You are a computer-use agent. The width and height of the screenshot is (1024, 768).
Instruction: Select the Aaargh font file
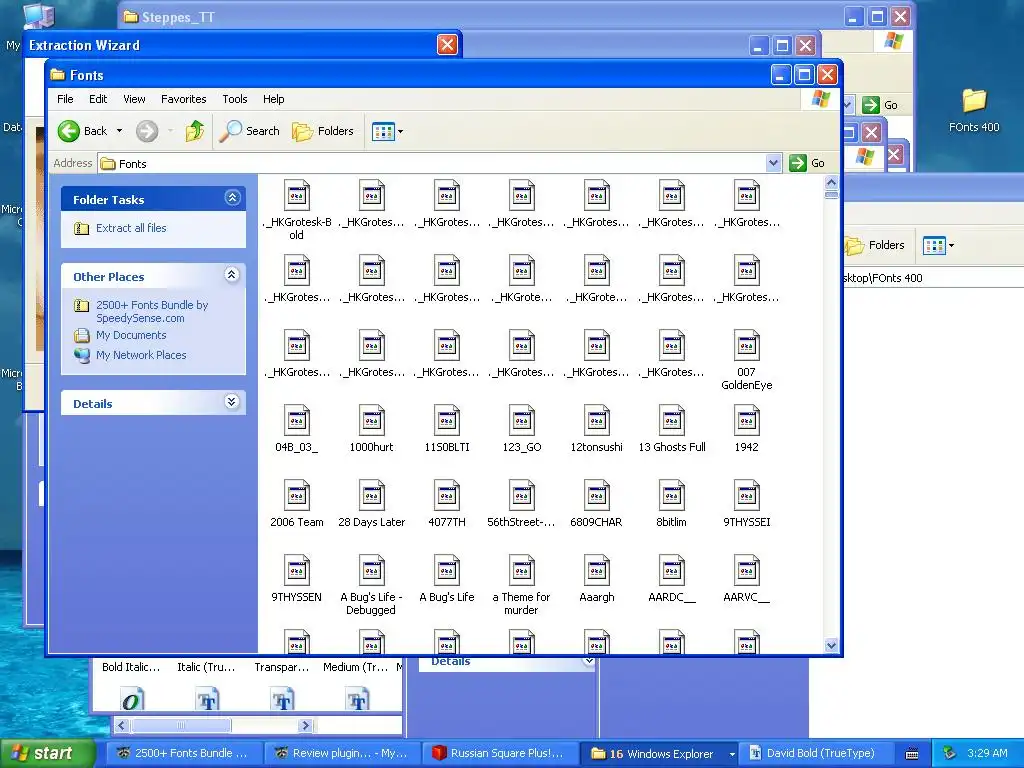pyautogui.click(x=596, y=579)
